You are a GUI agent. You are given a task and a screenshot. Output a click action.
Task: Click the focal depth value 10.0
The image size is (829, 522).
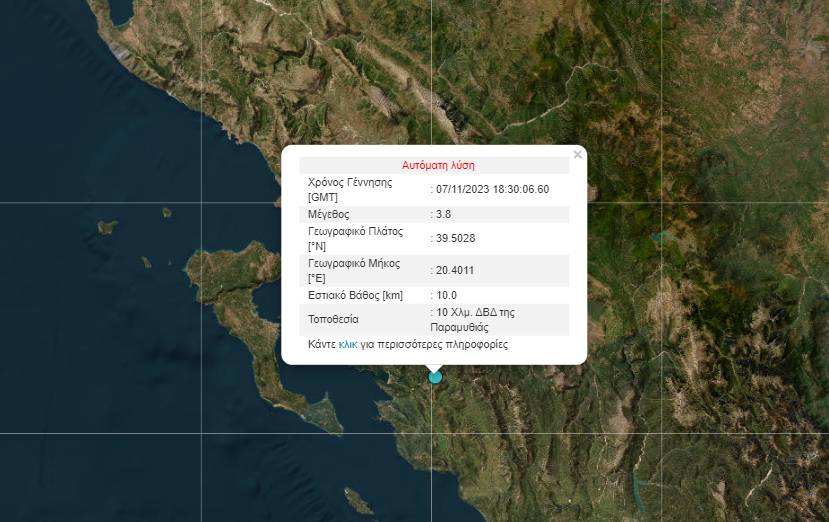coord(447,295)
